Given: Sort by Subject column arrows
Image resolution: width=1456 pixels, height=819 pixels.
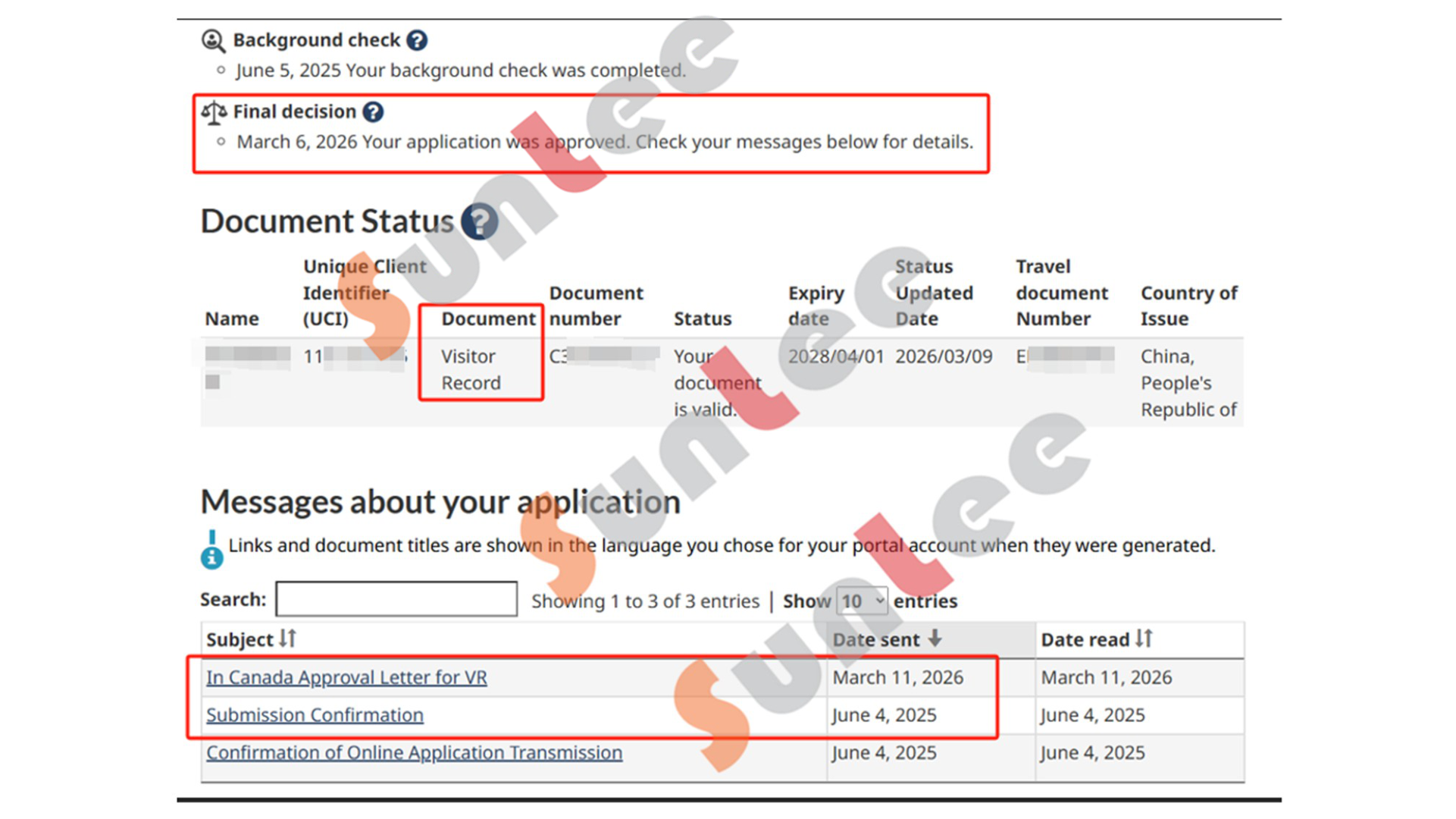Looking at the screenshot, I should (287, 639).
